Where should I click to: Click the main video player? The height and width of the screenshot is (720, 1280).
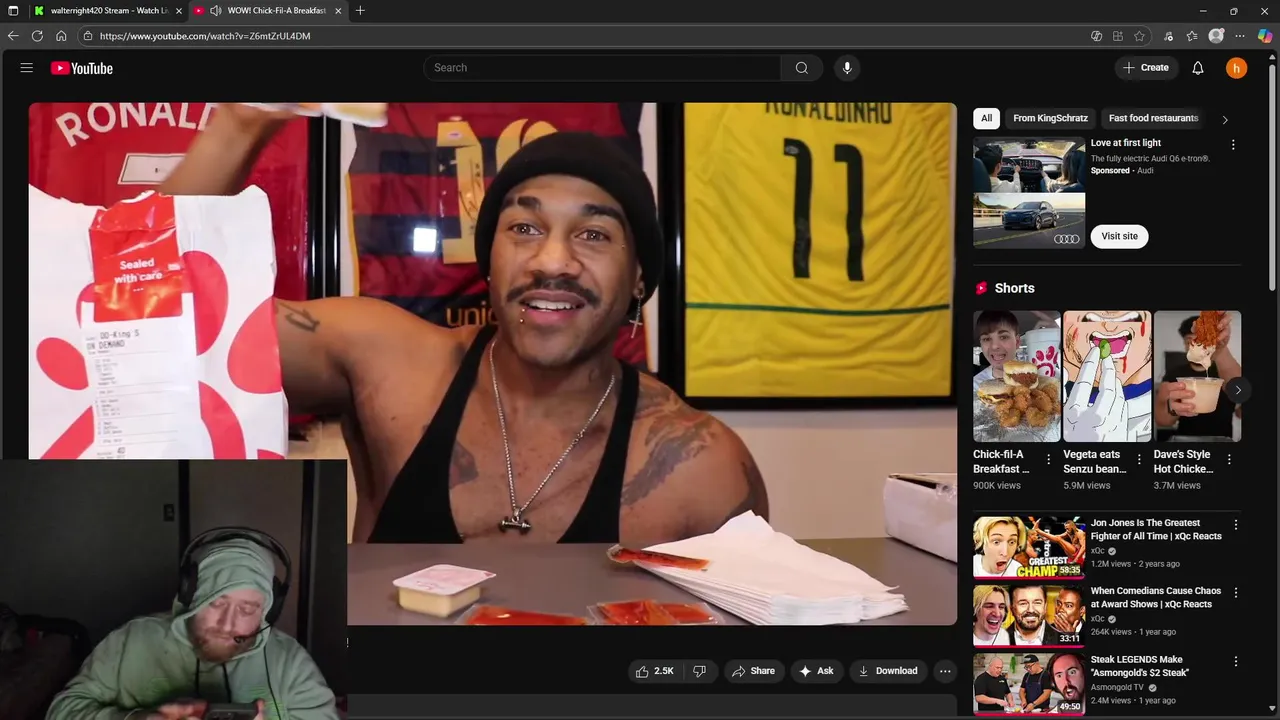click(x=492, y=363)
